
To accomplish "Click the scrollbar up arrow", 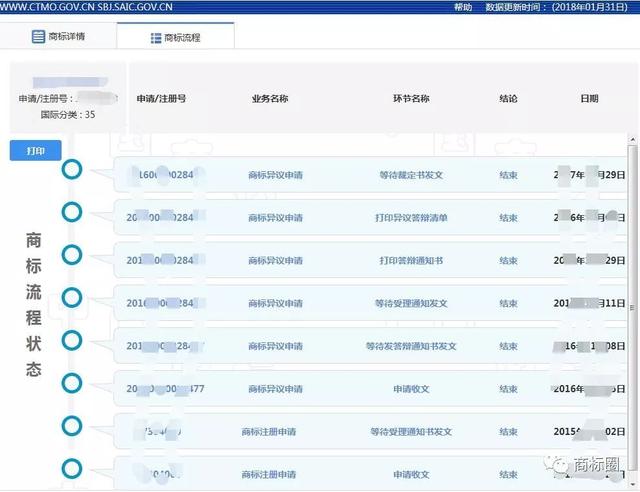I will tap(633, 140).
